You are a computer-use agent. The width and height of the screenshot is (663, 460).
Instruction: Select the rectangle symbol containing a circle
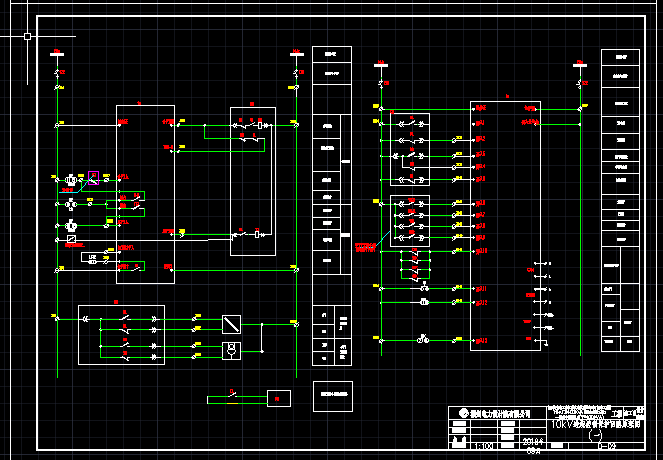tap(231, 349)
